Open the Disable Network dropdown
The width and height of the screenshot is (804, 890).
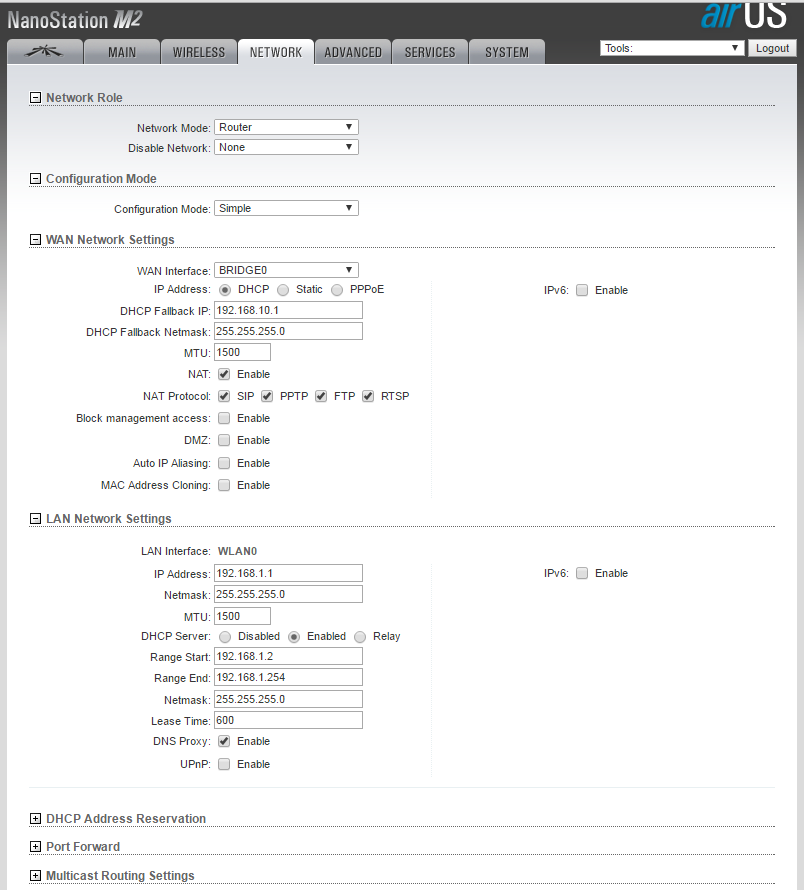click(286, 147)
